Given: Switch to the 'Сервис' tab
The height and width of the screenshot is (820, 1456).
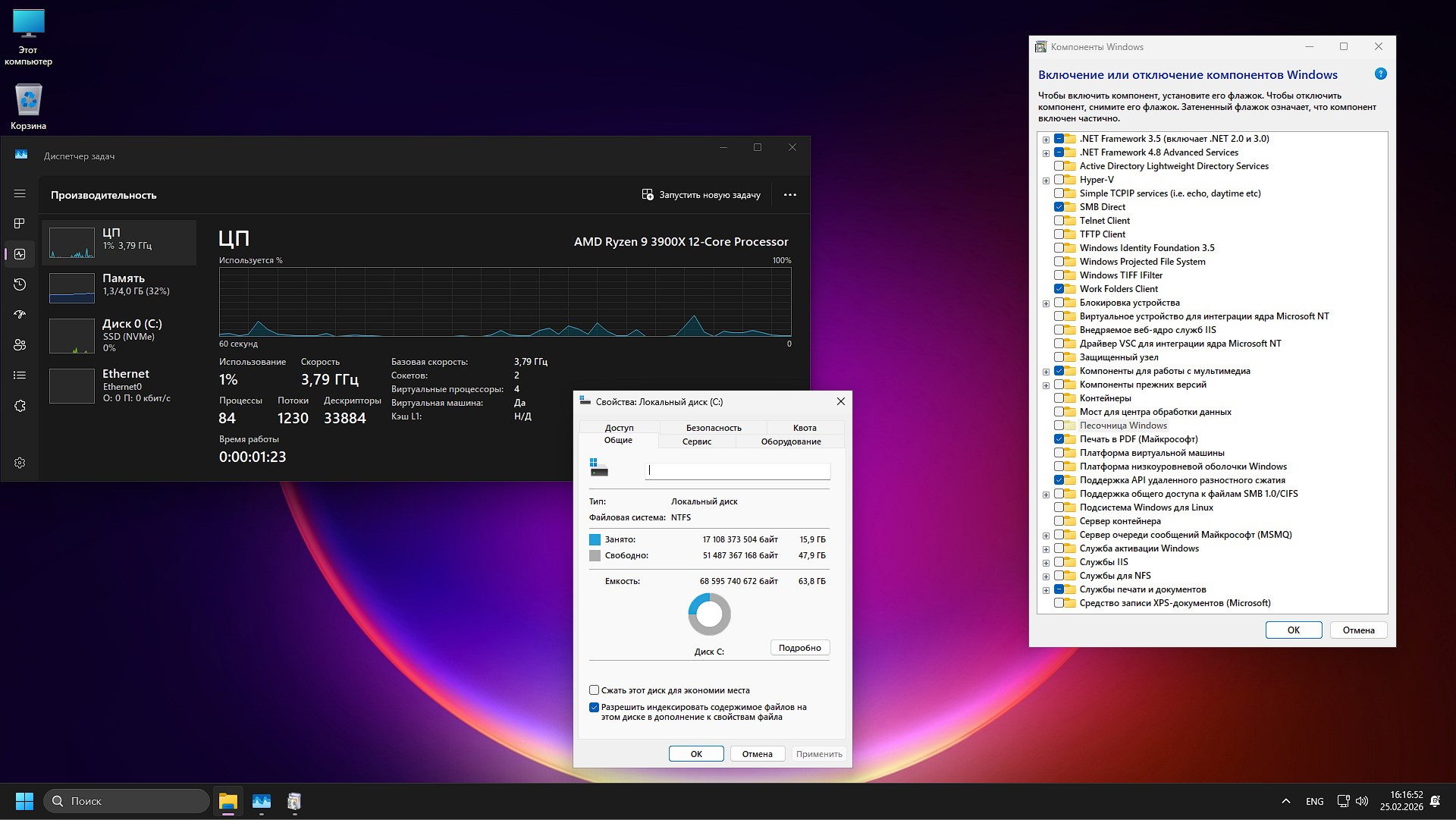Looking at the screenshot, I should 697,441.
